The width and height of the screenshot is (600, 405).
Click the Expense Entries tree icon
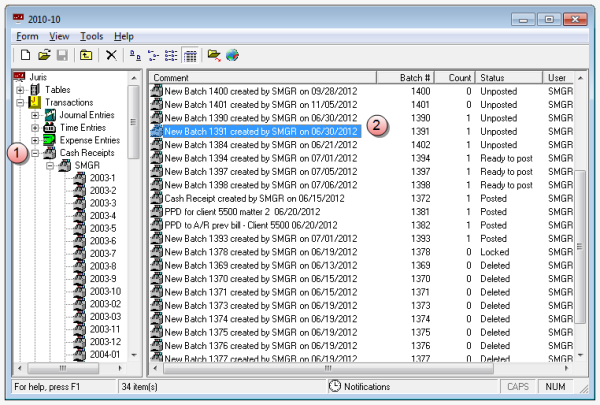tap(50, 140)
